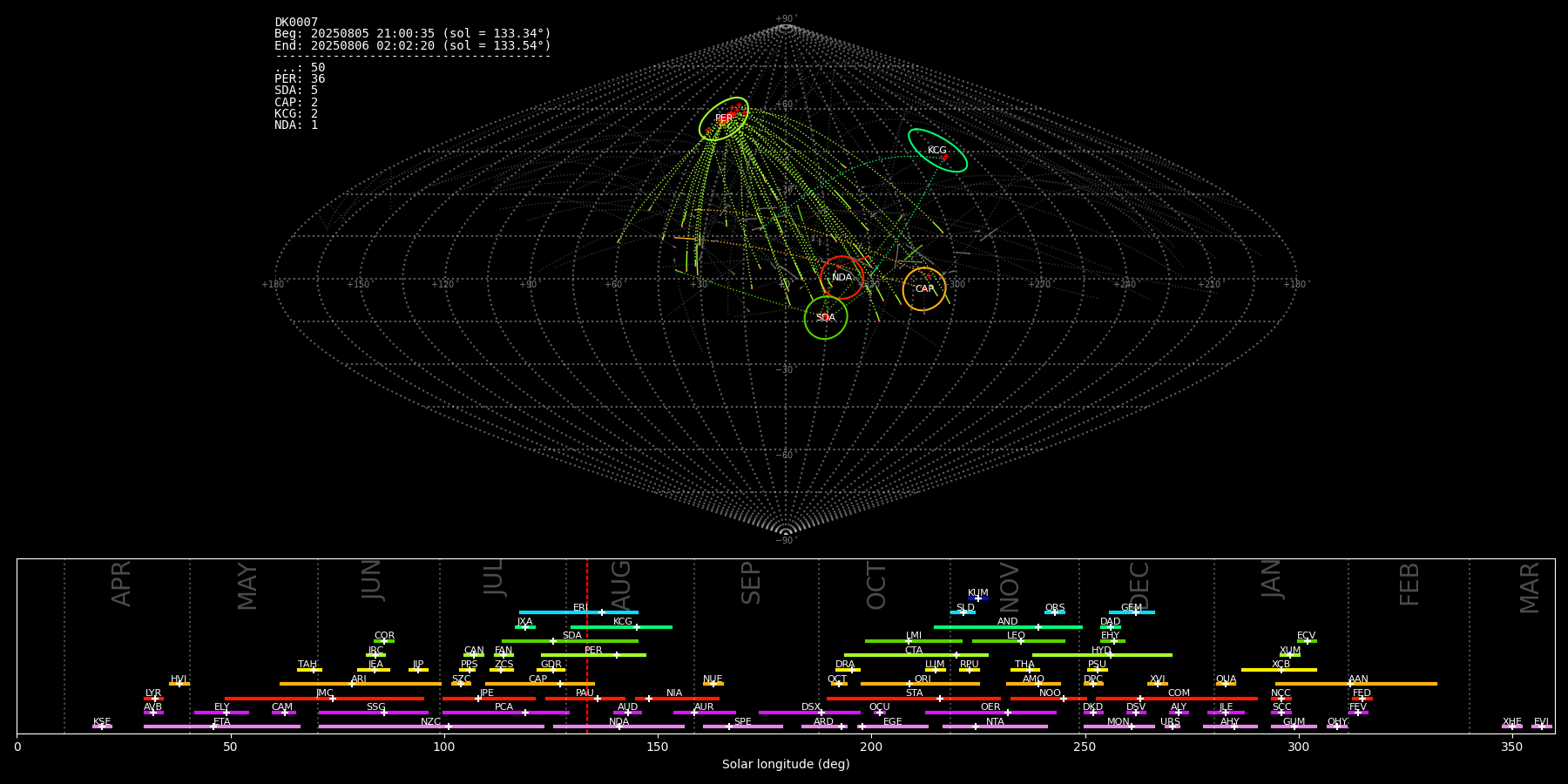Screen dimensions: 1568x784
Task: Click the AUG month label in timeline
Action: pos(621,585)
